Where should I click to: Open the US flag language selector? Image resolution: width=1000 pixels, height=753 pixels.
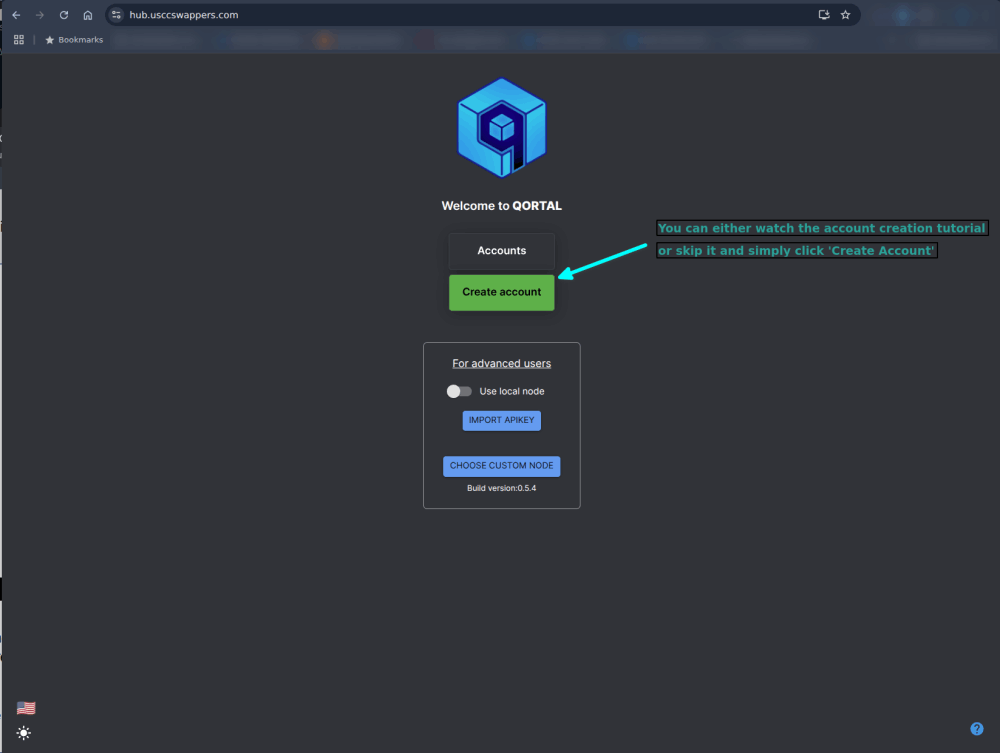[x=26, y=708]
